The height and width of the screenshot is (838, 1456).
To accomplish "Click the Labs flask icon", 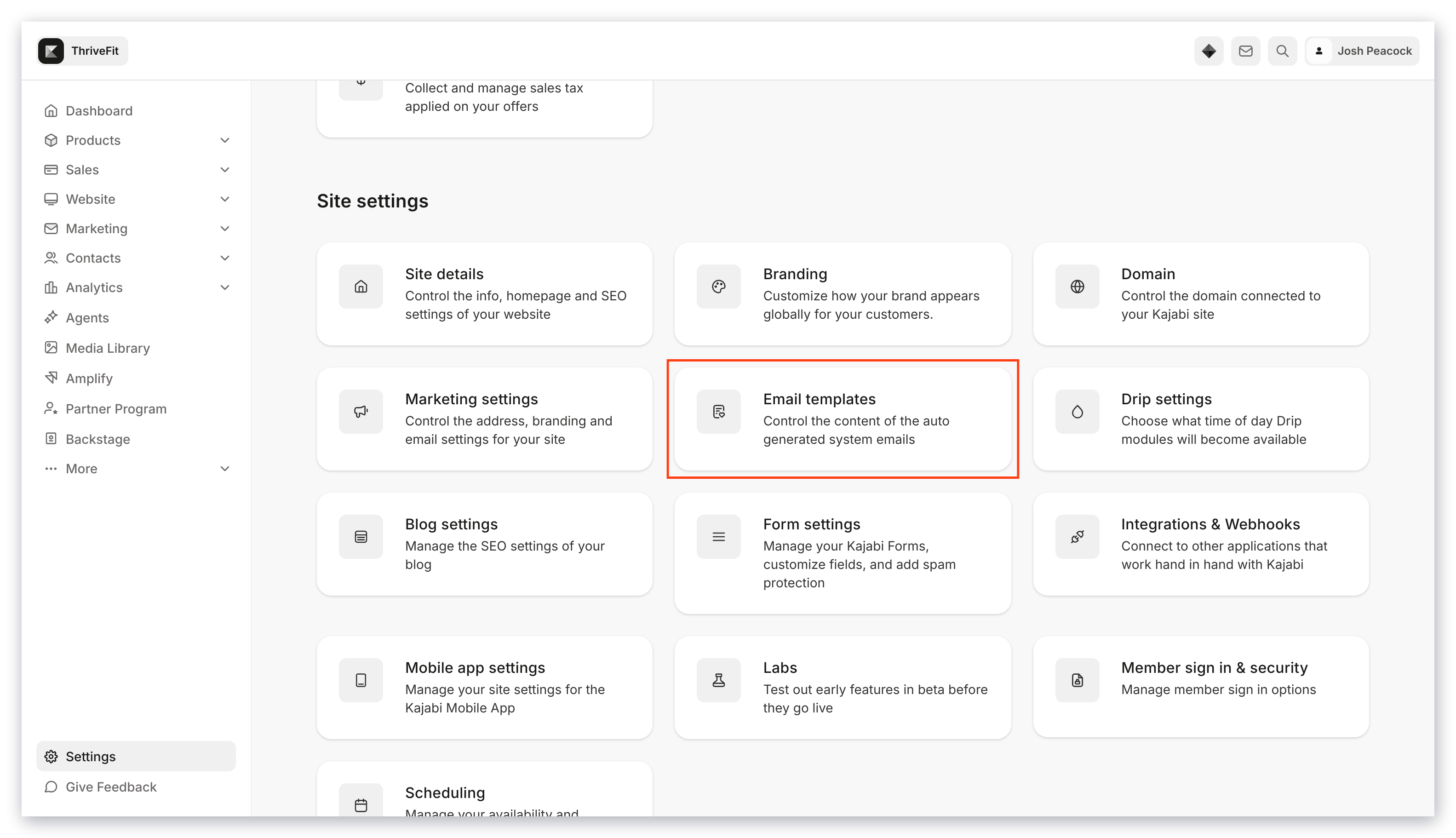I will 718,680.
